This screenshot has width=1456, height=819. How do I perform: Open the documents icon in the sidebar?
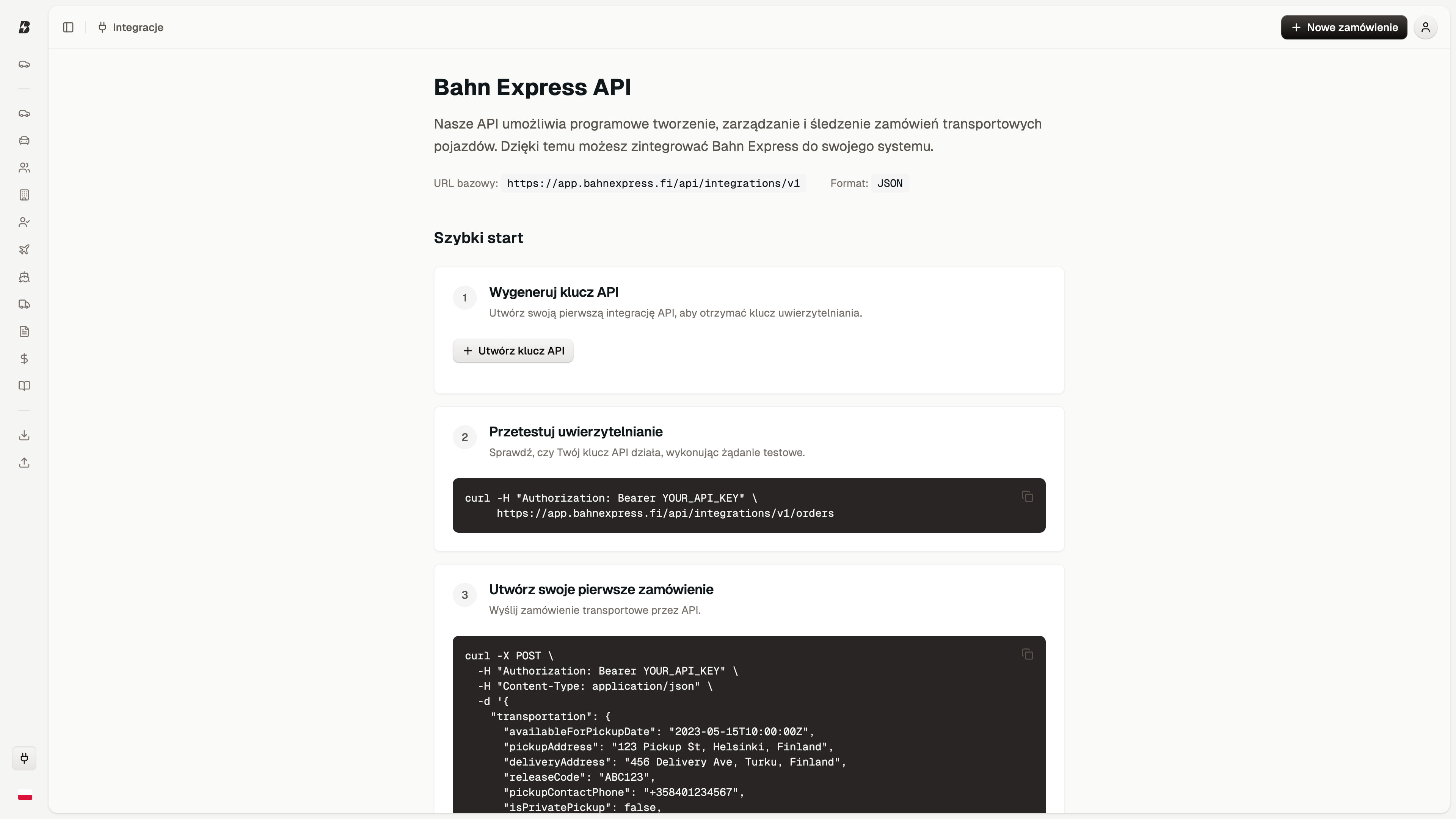click(24, 331)
